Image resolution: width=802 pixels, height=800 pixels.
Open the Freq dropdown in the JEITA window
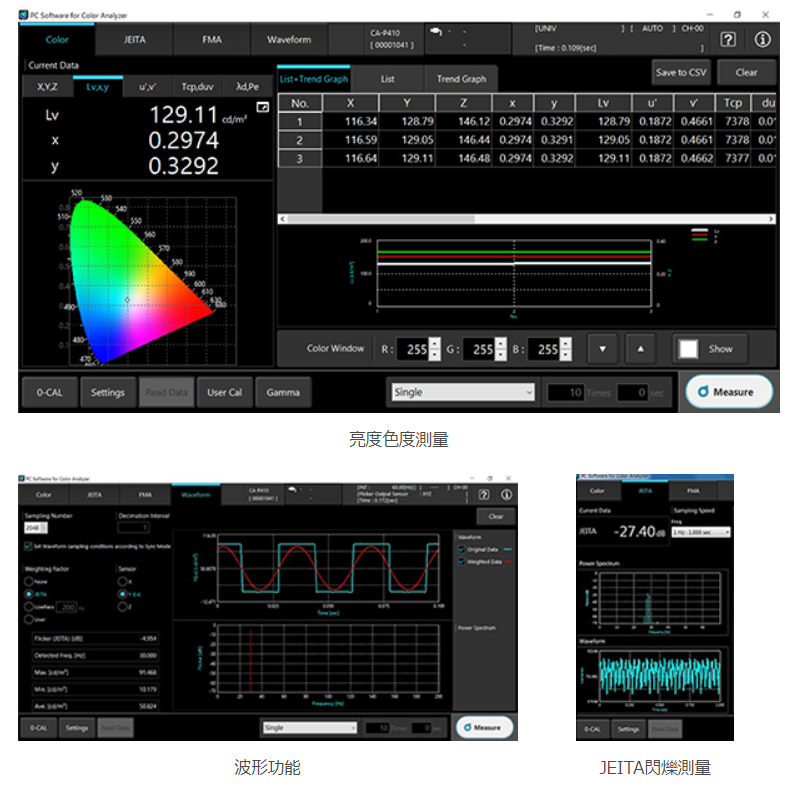click(701, 532)
